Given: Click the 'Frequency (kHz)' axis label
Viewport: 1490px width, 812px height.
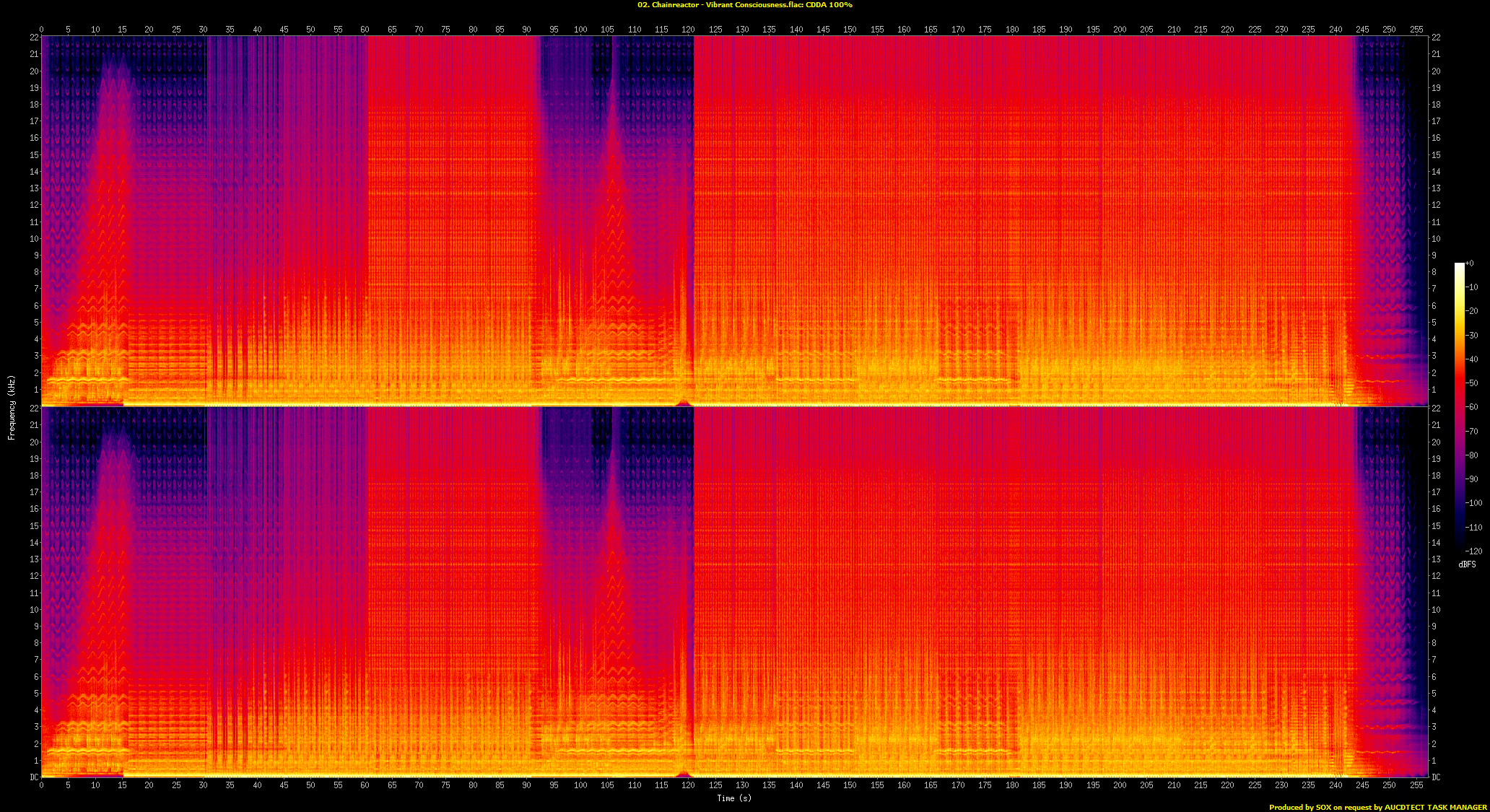Looking at the screenshot, I should pos(12,407).
